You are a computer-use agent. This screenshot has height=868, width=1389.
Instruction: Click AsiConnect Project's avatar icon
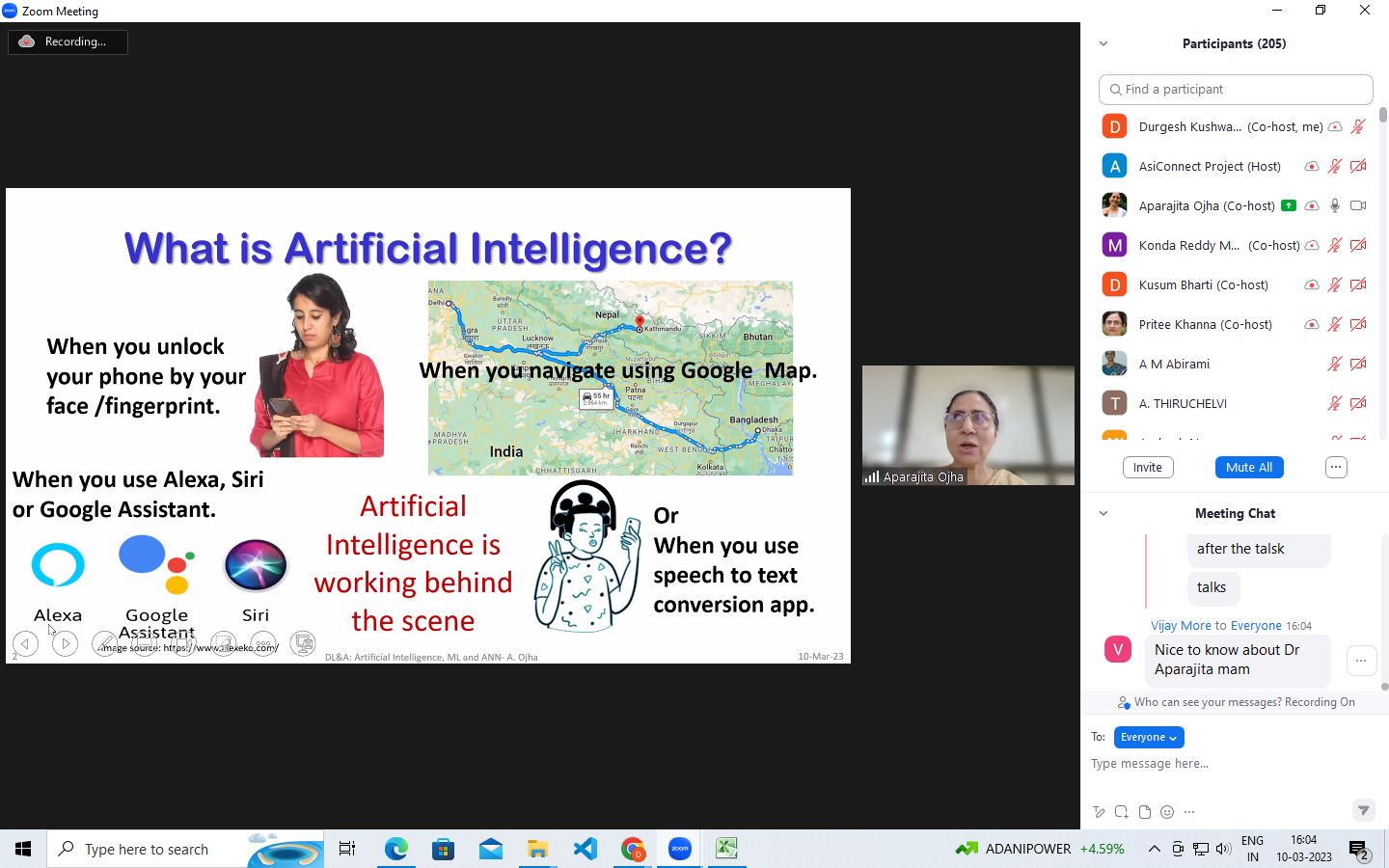pyautogui.click(x=1115, y=166)
